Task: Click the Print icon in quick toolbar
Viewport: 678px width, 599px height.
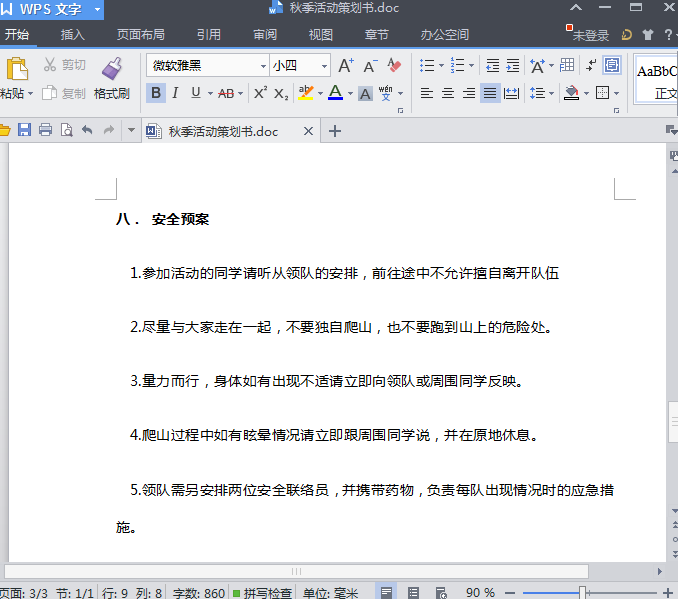Action: coord(45,130)
